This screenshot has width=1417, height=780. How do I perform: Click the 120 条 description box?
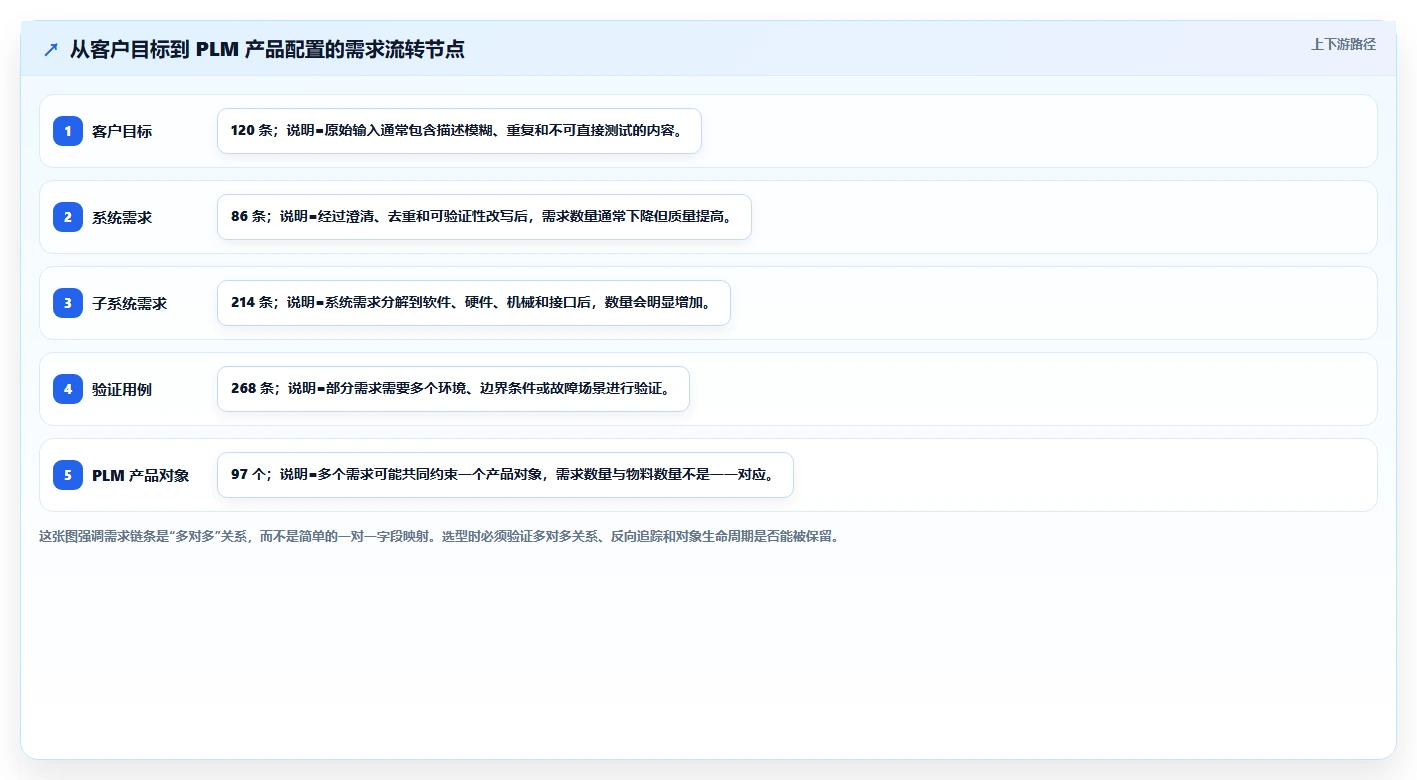click(x=459, y=131)
